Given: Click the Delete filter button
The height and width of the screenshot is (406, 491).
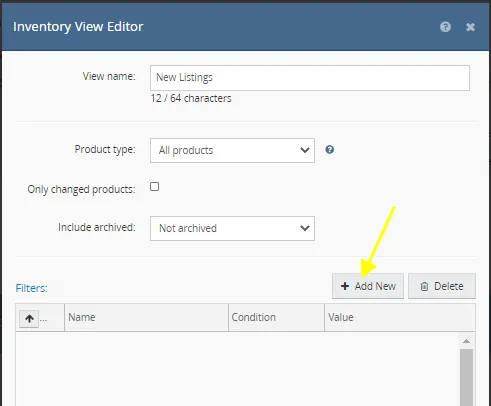Looking at the screenshot, I should 442,286.
